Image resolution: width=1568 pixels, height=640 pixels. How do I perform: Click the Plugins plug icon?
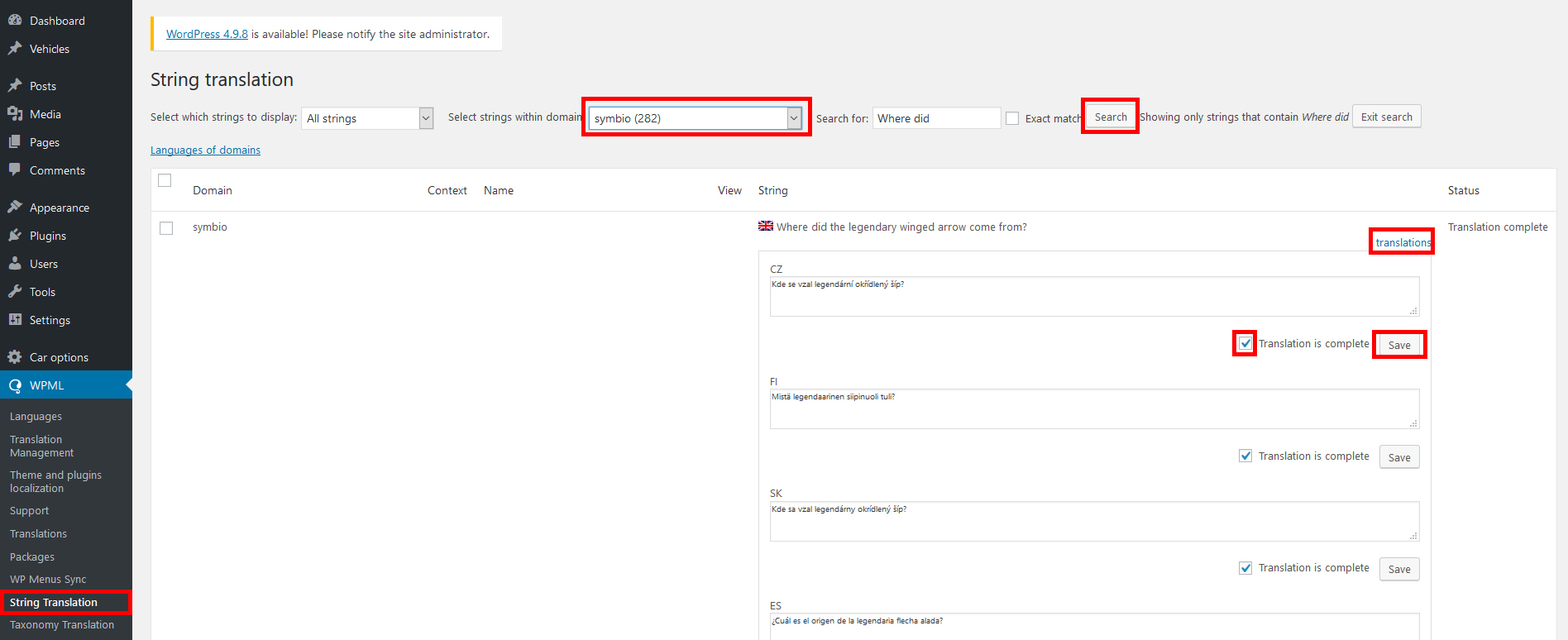tap(15, 235)
